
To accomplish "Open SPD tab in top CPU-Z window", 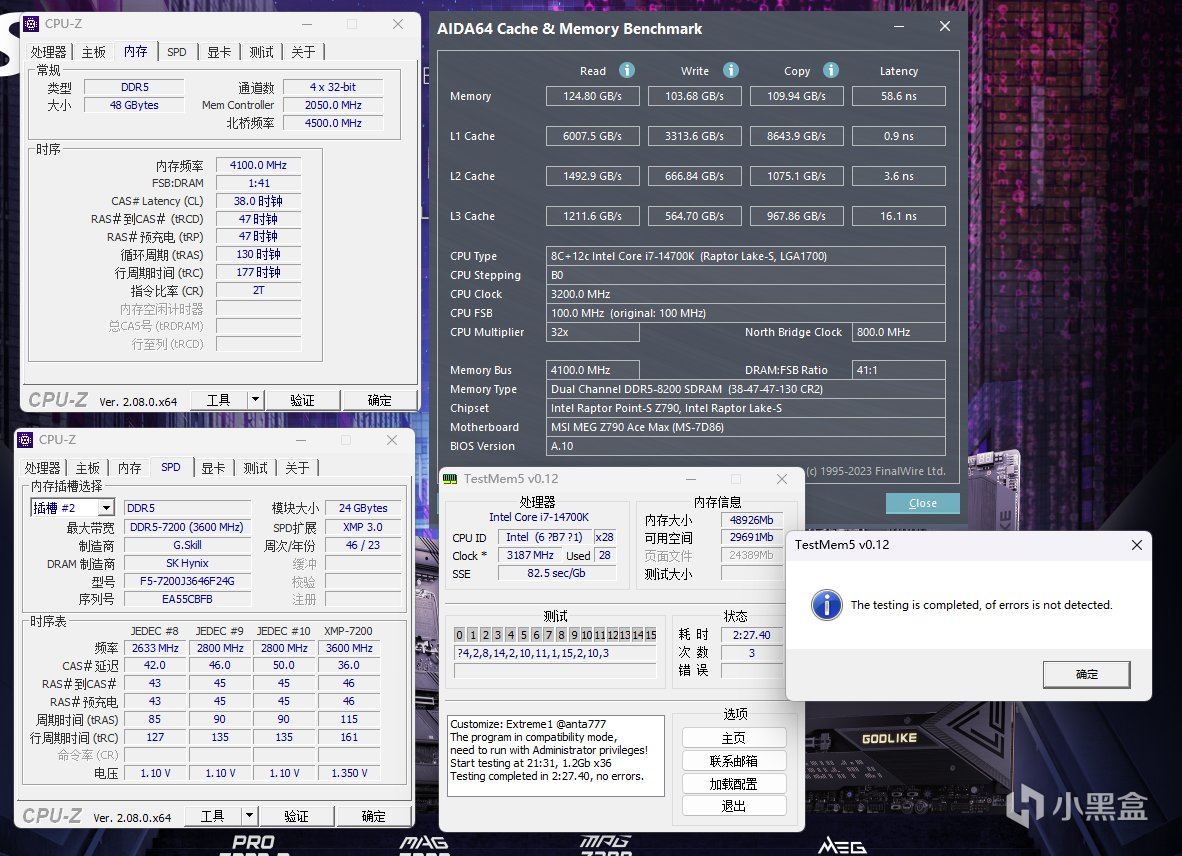I will tap(177, 52).
